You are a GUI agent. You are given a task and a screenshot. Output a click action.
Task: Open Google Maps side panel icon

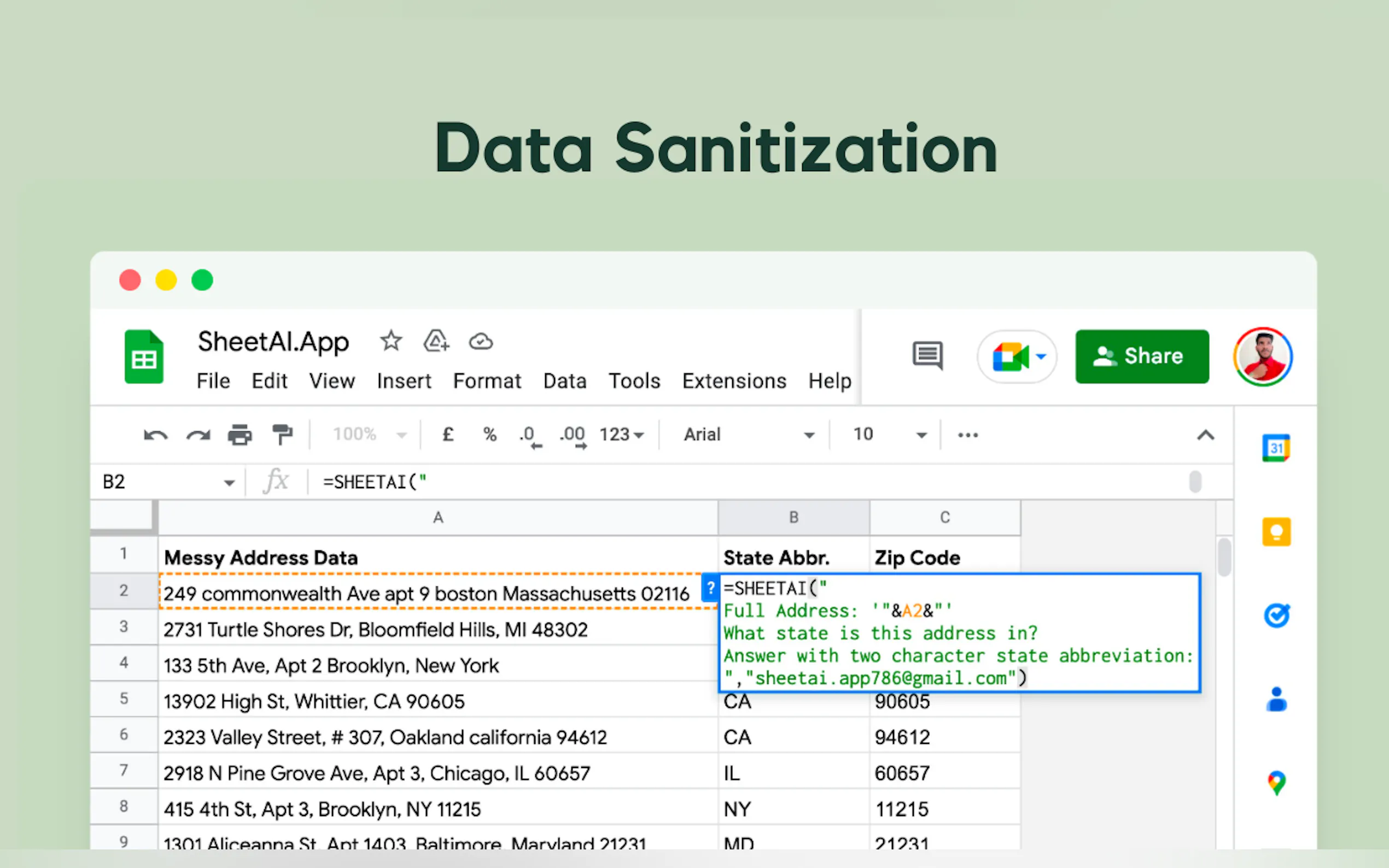coord(1276,783)
